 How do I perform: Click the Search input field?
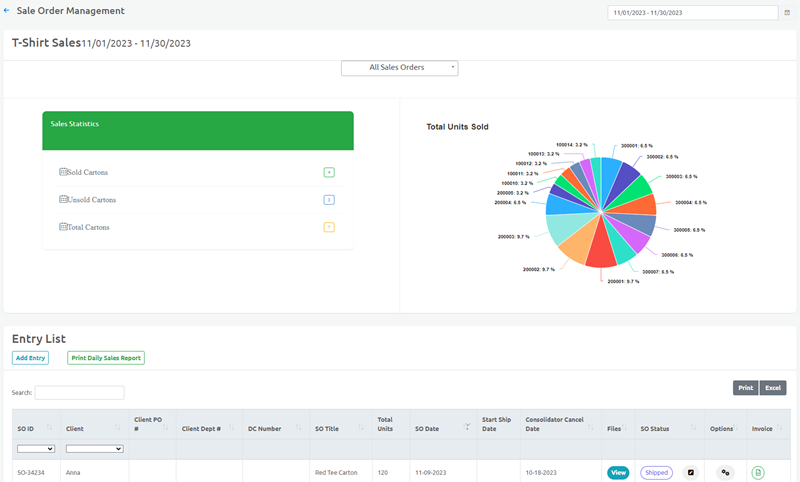80,393
